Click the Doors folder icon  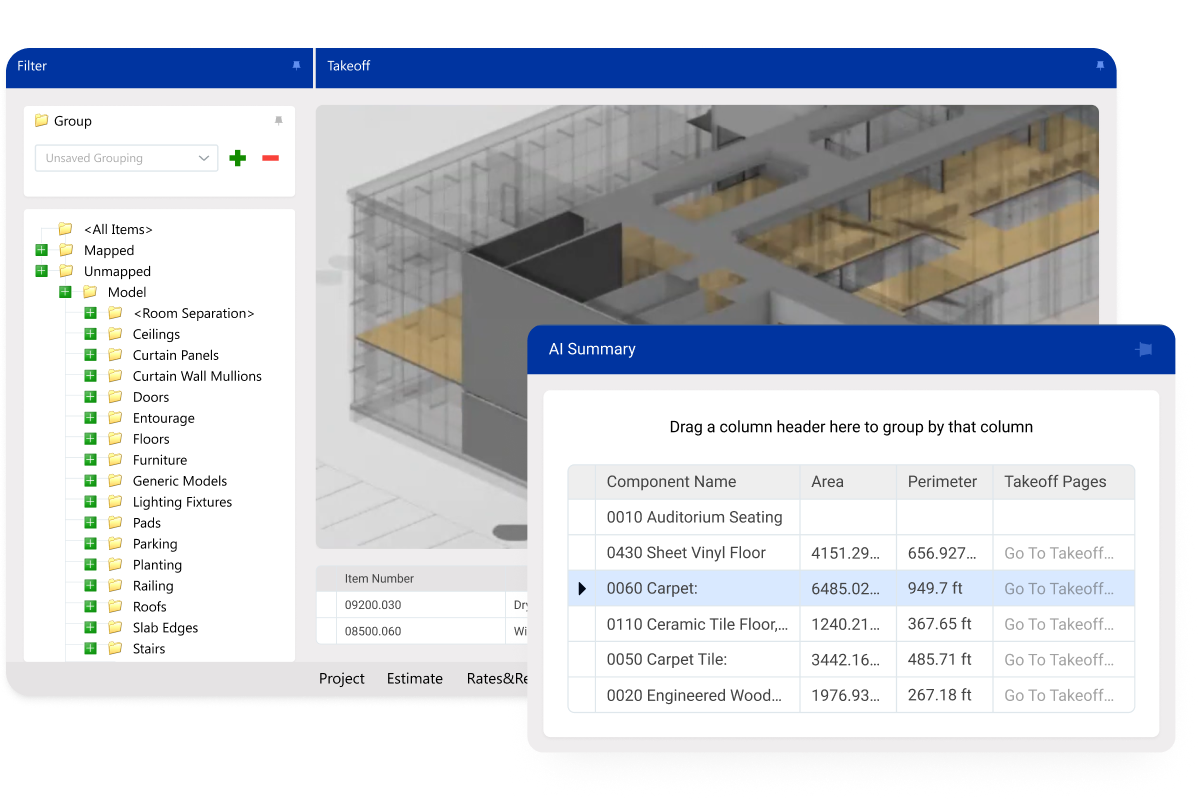point(115,397)
